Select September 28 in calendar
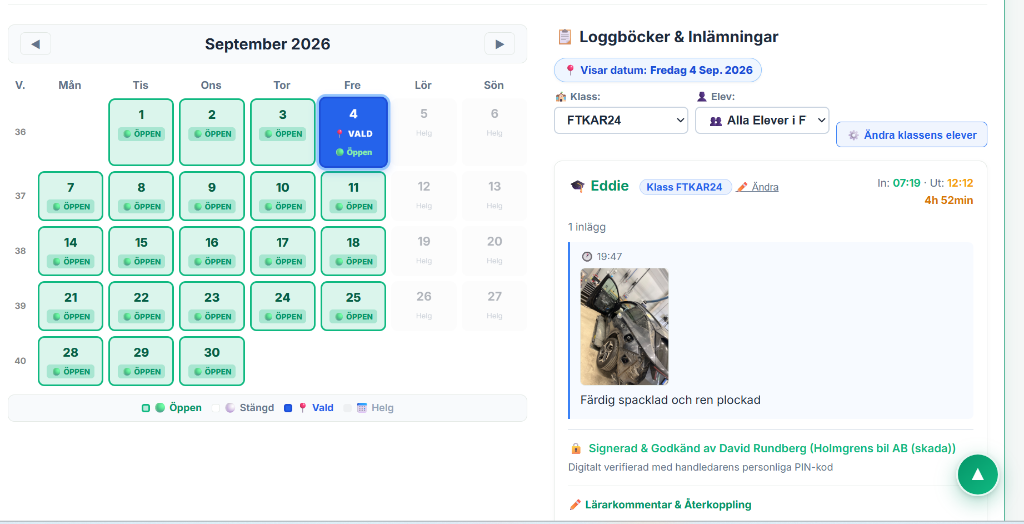 pyautogui.click(x=71, y=361)
